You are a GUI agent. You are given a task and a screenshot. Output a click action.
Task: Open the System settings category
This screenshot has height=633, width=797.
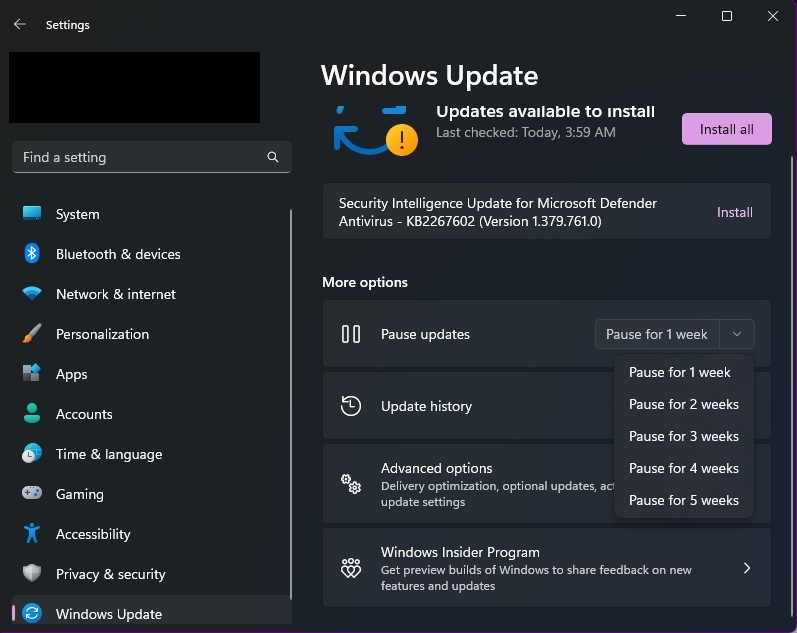coord(151,214)
